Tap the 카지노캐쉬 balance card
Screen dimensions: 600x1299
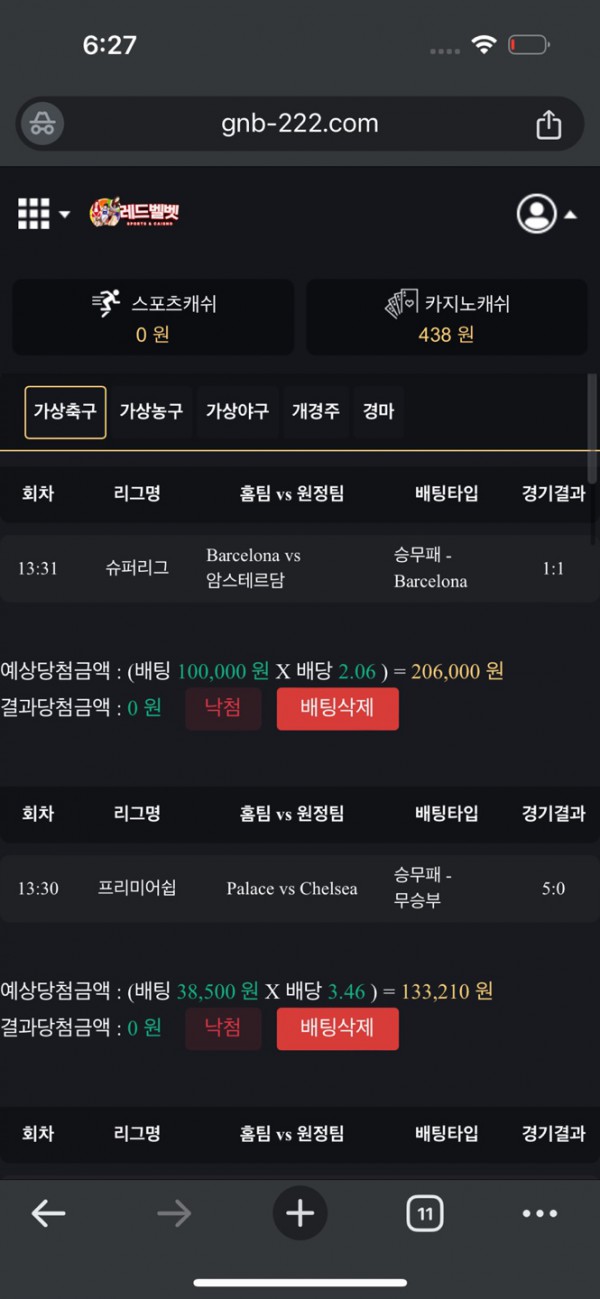(x=446, y=317)
